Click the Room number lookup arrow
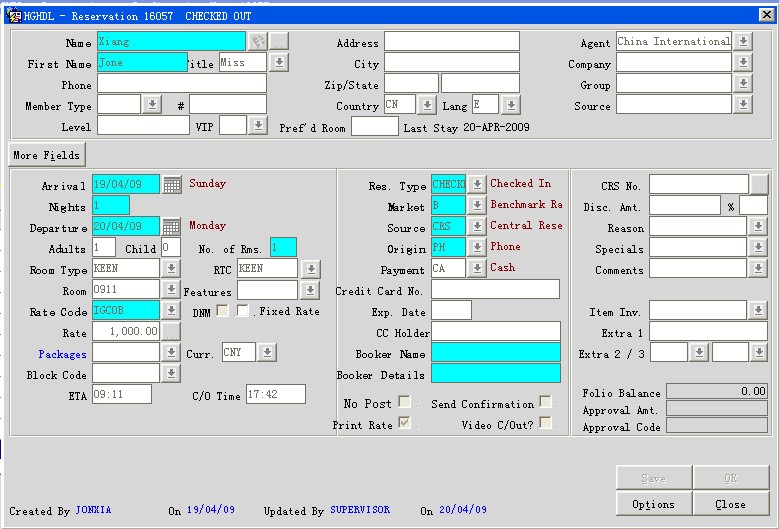779x529 pixels. [172, 291]
